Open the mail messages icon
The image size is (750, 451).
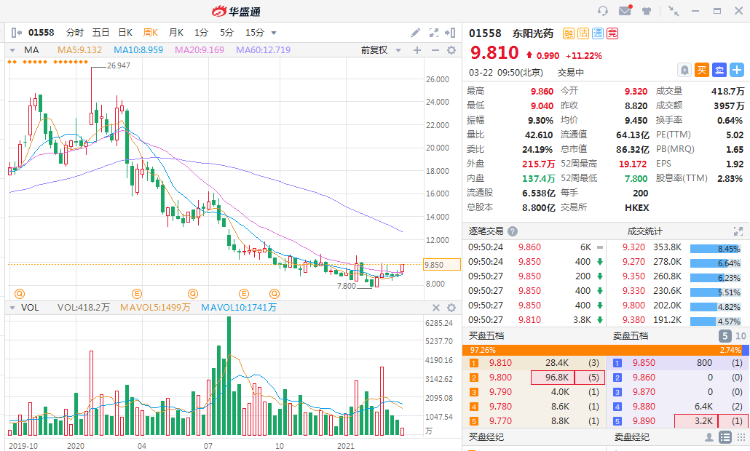625,10
